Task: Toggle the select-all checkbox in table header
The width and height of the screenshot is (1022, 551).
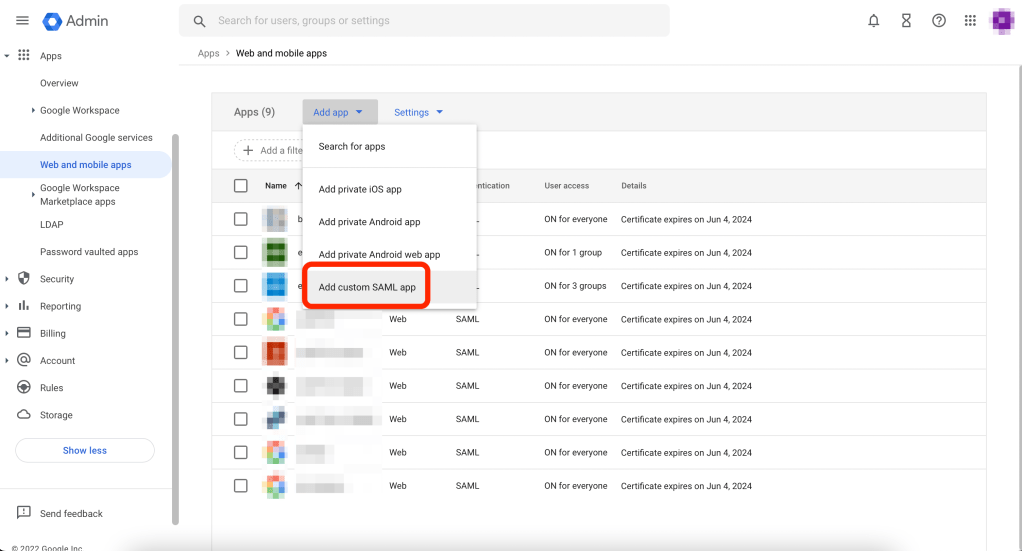Action: click(x=240, y=186)
